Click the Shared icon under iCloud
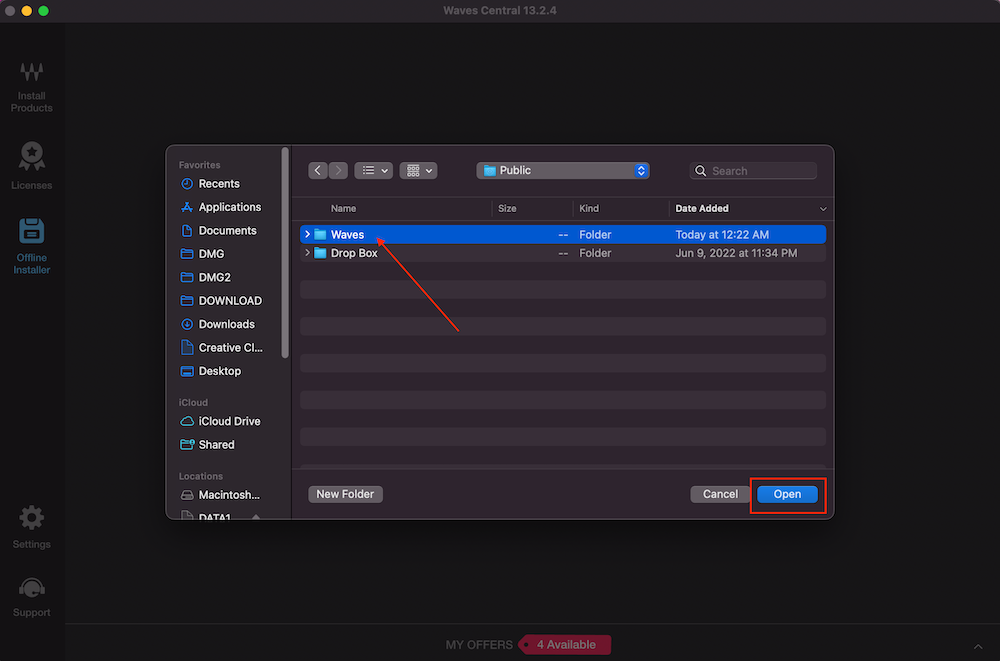The height and width of the screenshot is (661, 1000). tap(189, 444)
